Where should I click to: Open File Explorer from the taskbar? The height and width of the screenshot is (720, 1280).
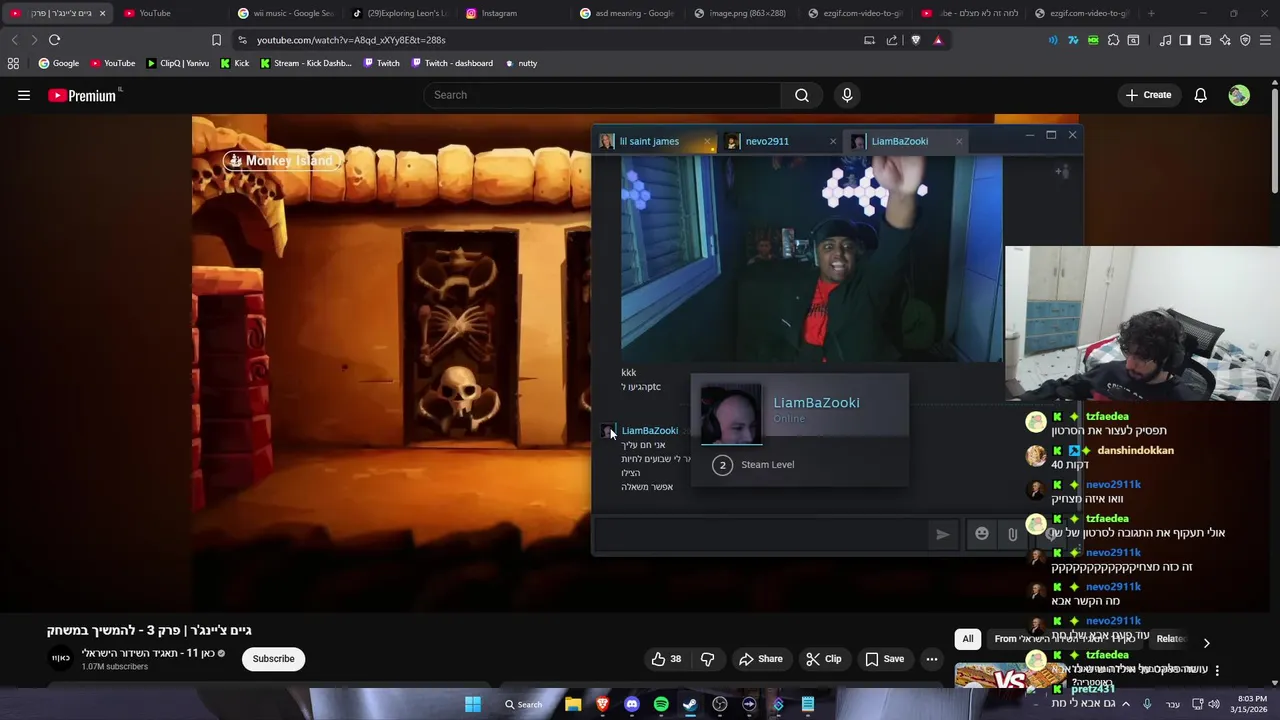[x=573, y=704]
